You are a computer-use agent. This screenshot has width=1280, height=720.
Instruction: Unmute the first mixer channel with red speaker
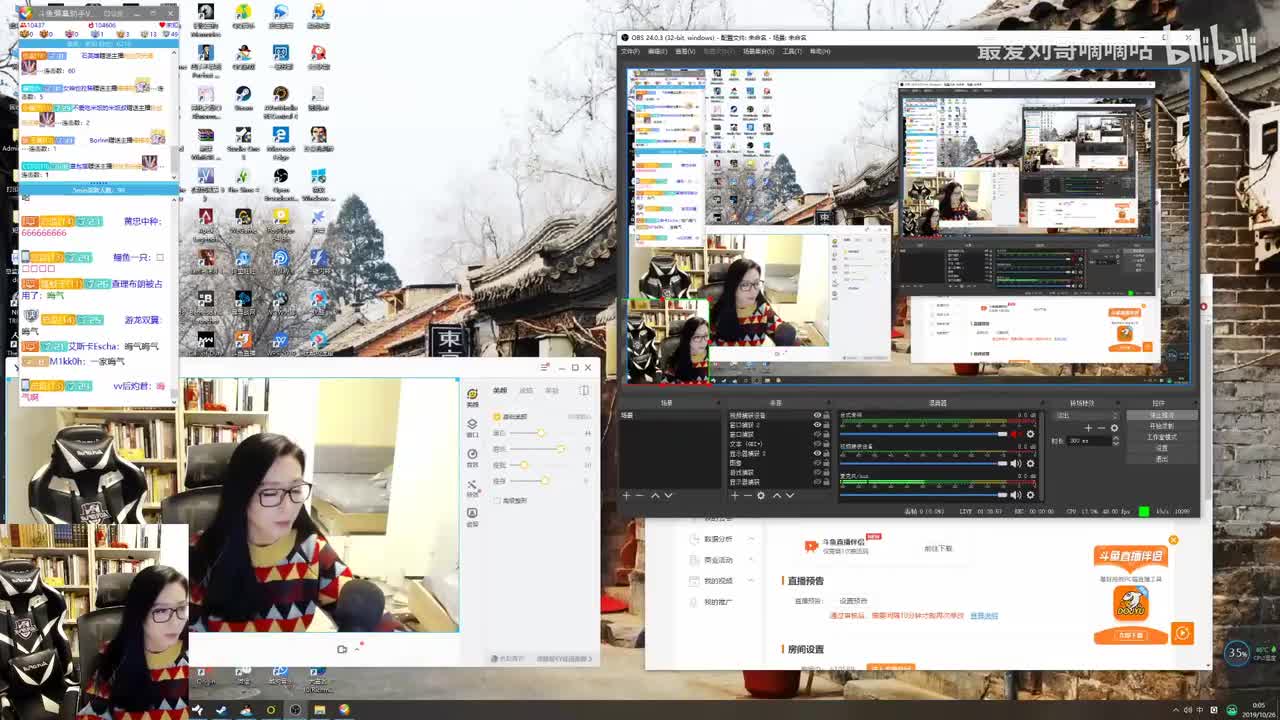(1016, 434)
